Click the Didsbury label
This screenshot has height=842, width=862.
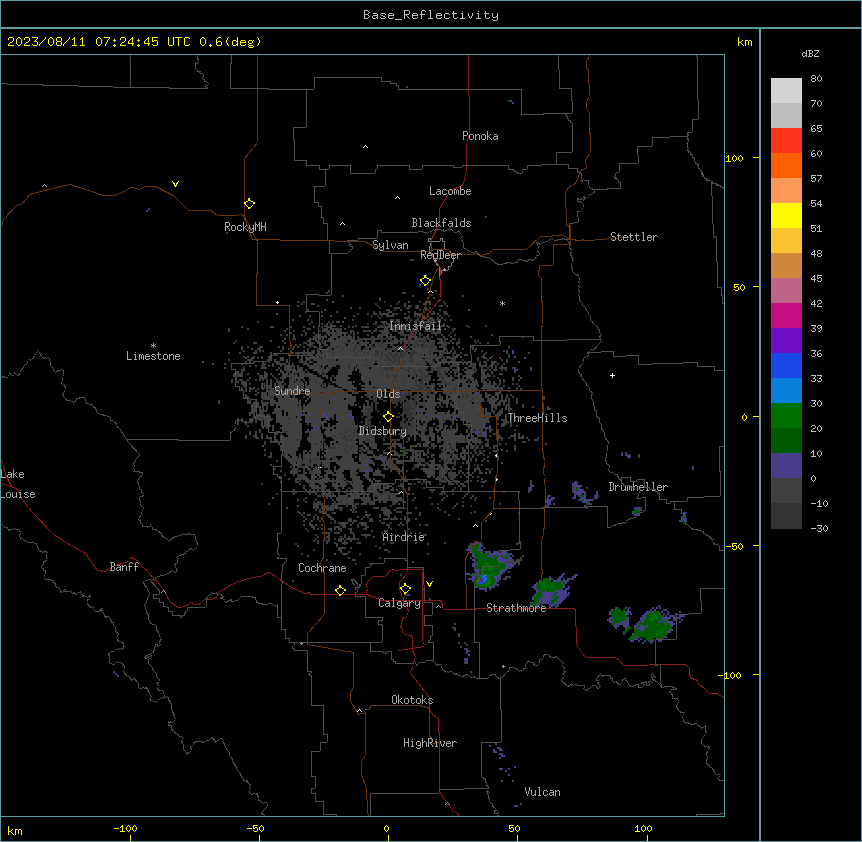[x=383, y=431]
